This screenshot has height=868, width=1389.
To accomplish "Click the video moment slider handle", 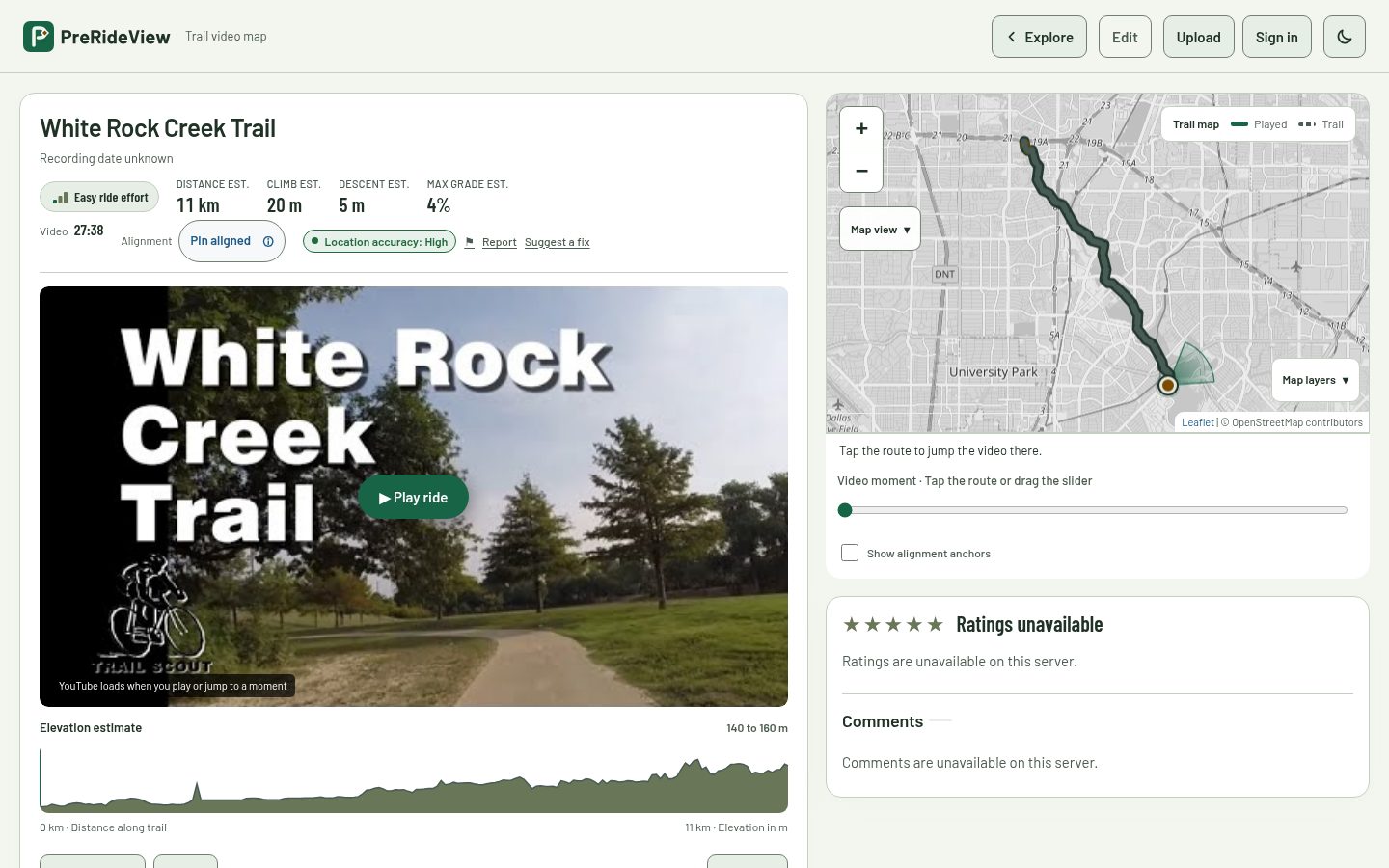I will [845, 510].
